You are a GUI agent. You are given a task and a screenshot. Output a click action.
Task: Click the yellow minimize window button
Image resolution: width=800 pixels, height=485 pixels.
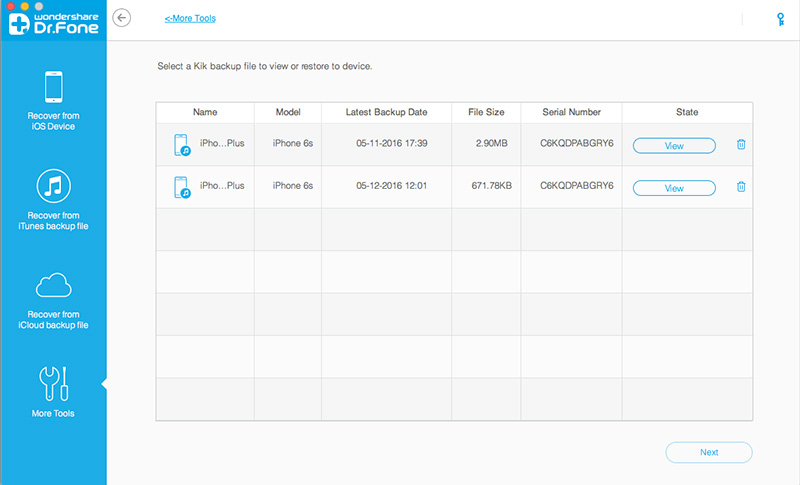24,6
